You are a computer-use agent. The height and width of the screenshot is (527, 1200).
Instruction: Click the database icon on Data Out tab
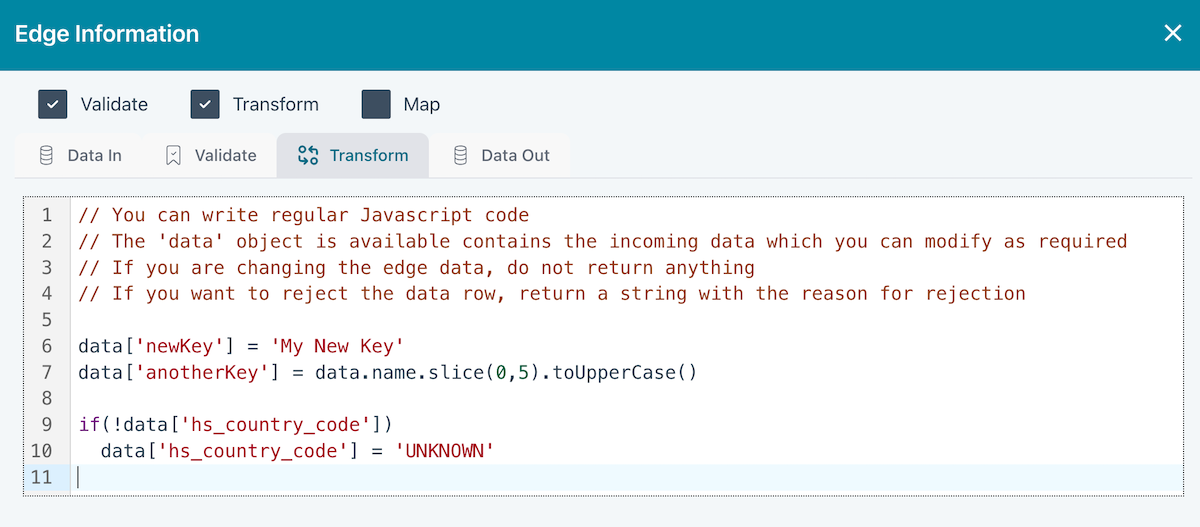pos(460,155)
